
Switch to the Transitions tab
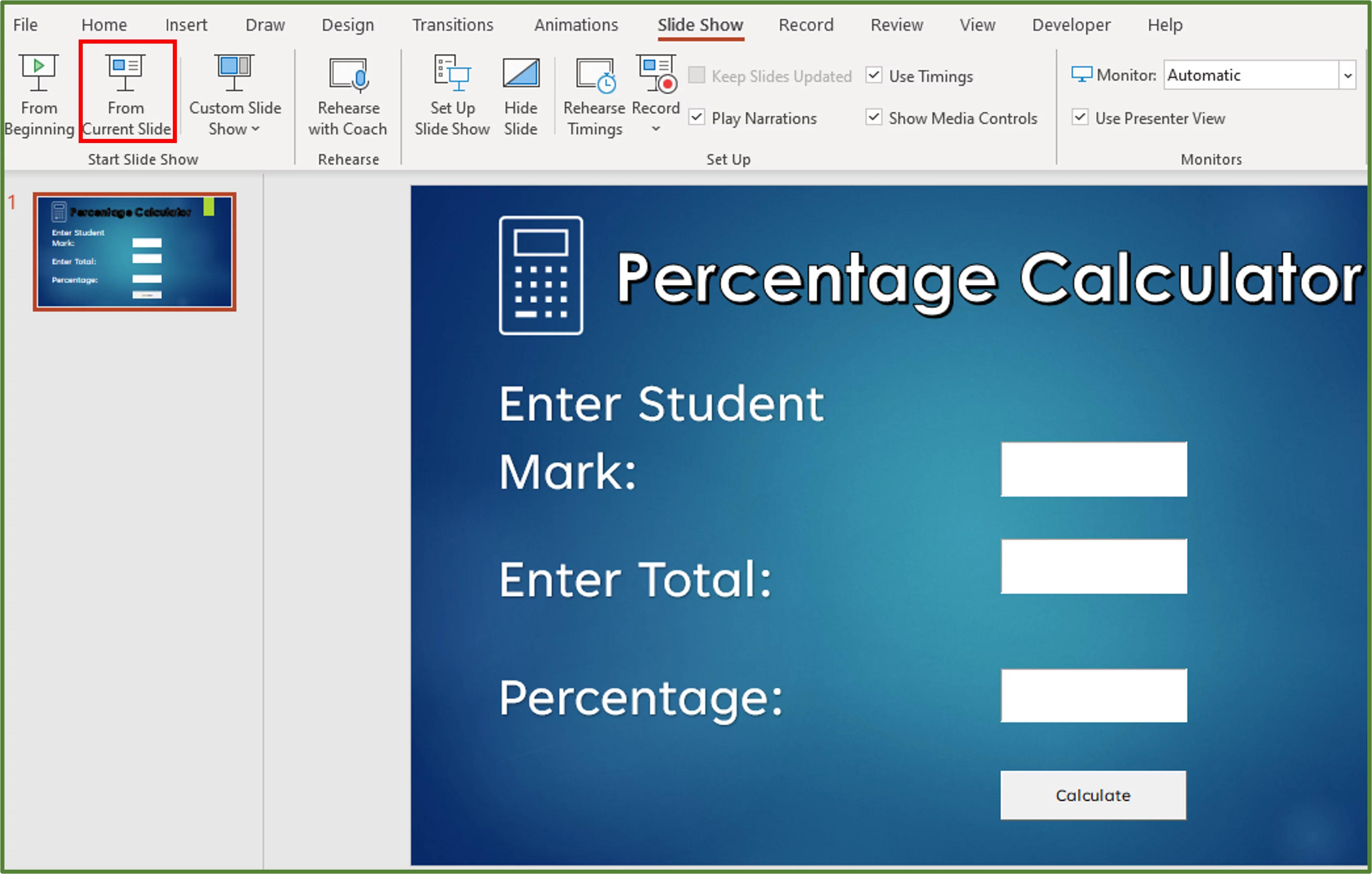(x=452, y=24)
